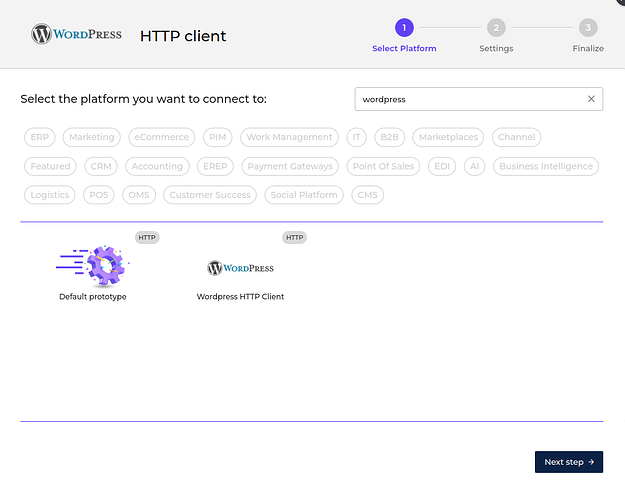Click the HTTP client title text
The width and height of the screenshot is (625, 499).
183,36
